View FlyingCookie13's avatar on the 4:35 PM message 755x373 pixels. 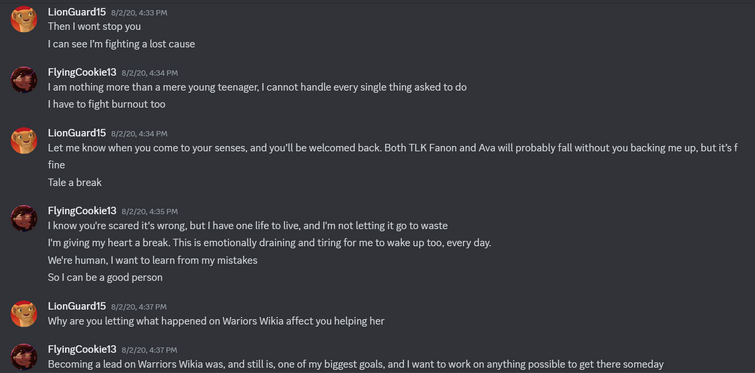24,218
